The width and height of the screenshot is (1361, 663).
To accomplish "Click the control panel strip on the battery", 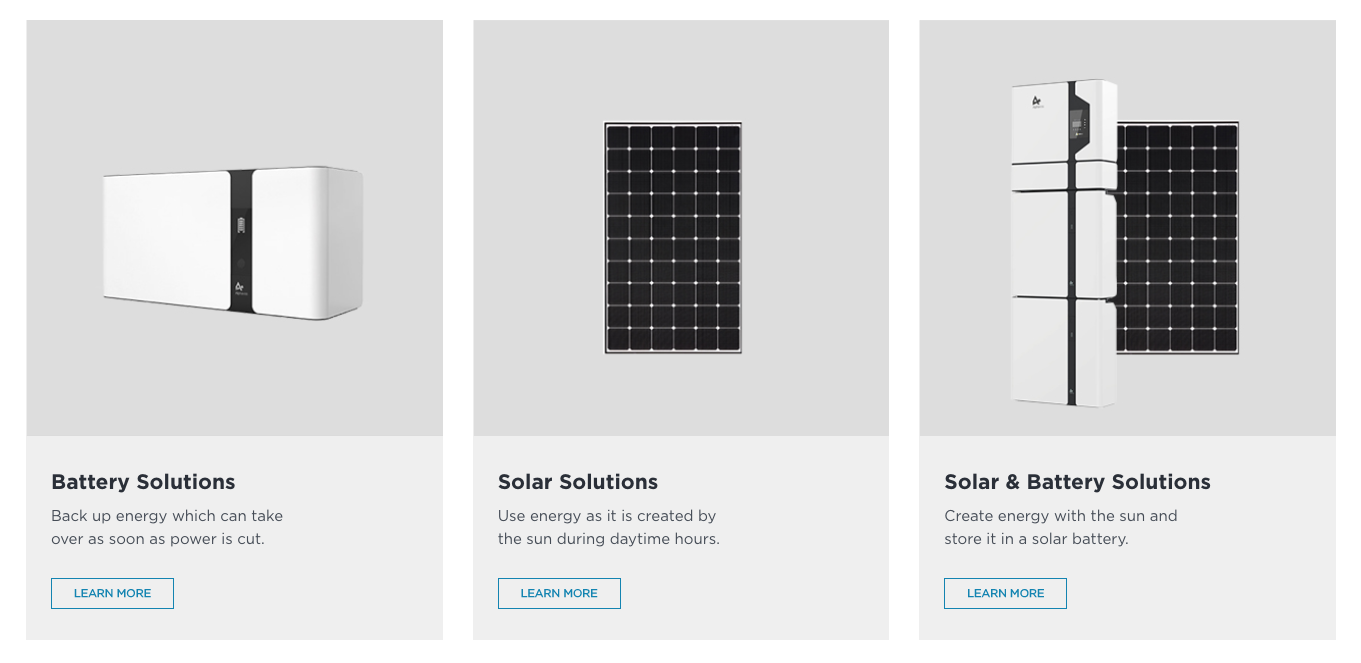I will (241, 240).
